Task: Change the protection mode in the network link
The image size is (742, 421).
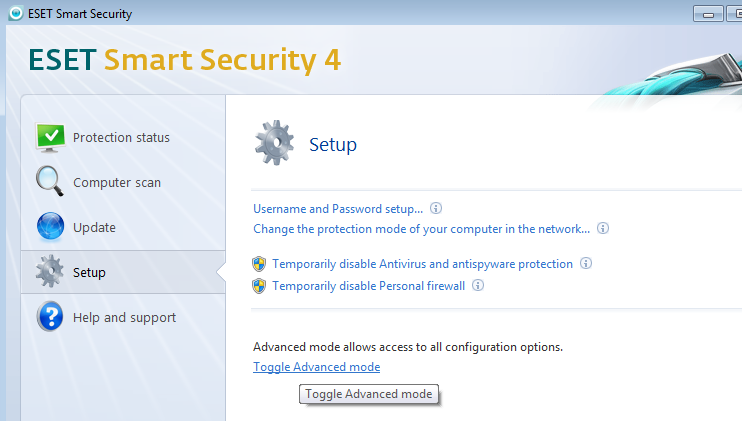Action: [422, 229]
